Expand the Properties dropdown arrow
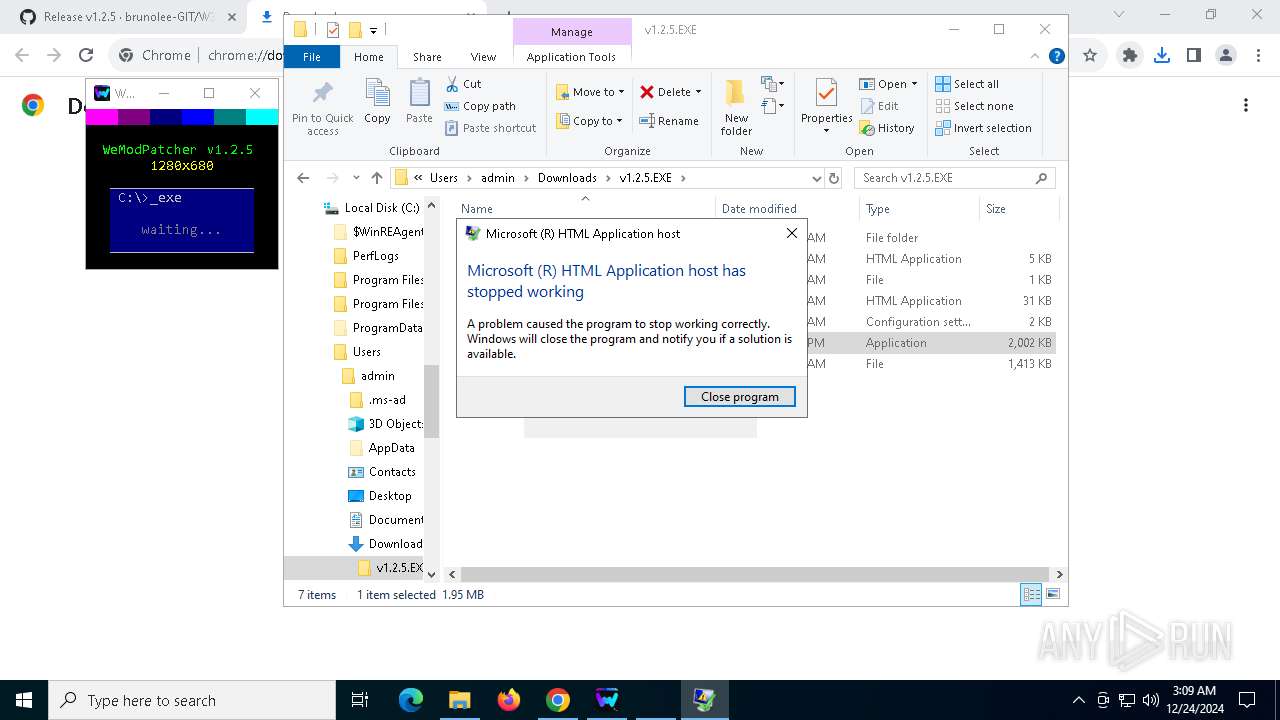 coord(826,130)
